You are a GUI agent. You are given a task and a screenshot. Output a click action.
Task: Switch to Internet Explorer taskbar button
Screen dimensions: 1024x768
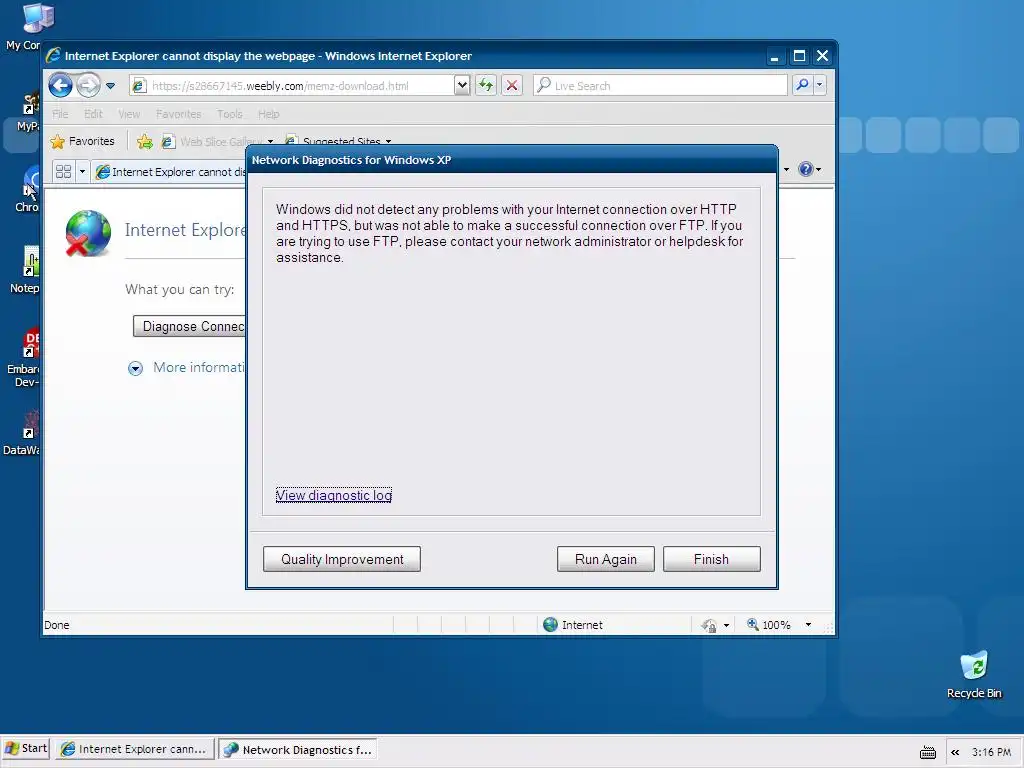tap(135, 749)
